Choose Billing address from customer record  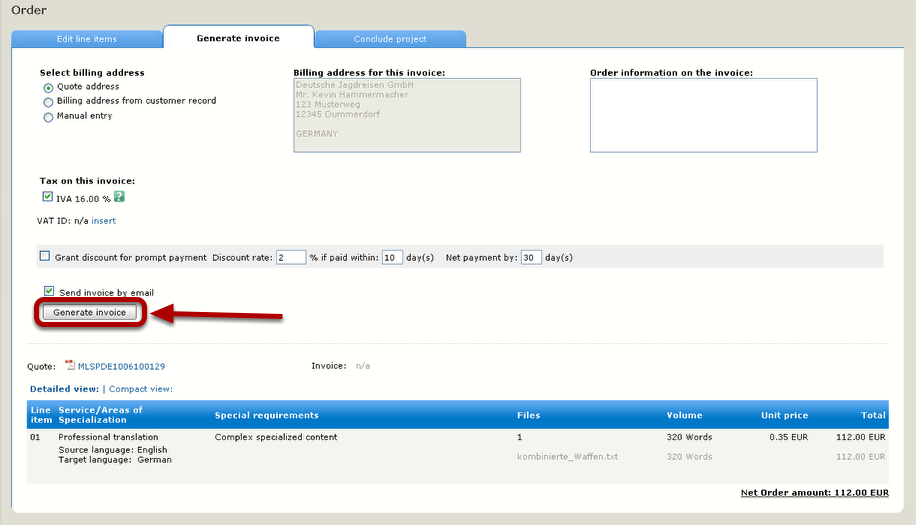pos(48,102)
